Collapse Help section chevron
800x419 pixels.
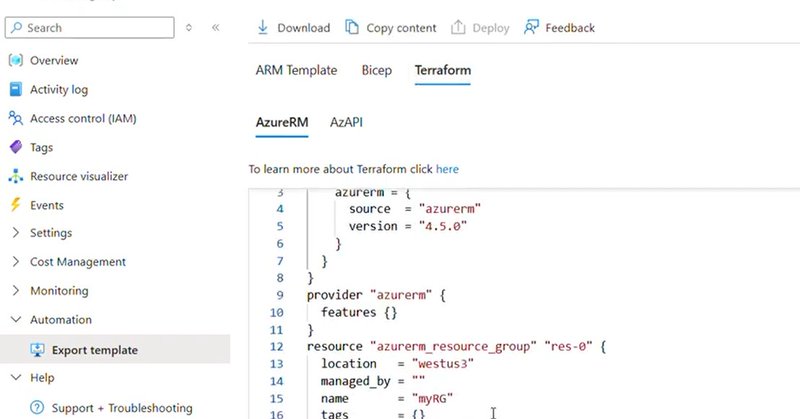[16, 378]
